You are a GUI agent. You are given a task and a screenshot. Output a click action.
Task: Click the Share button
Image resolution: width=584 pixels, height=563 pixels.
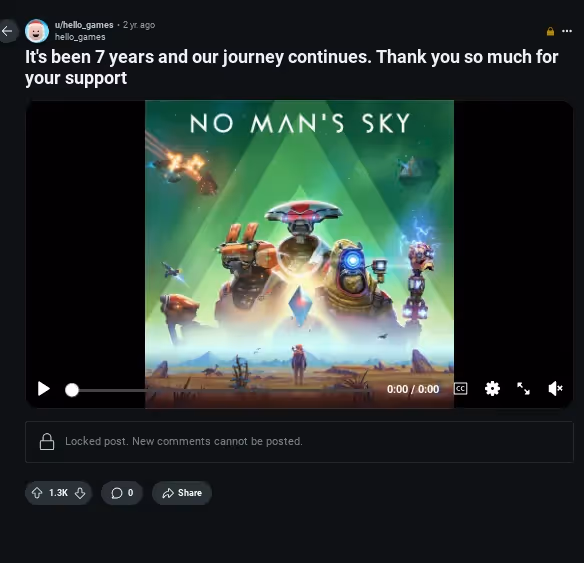pyautogui.click(x=182, y=493)
